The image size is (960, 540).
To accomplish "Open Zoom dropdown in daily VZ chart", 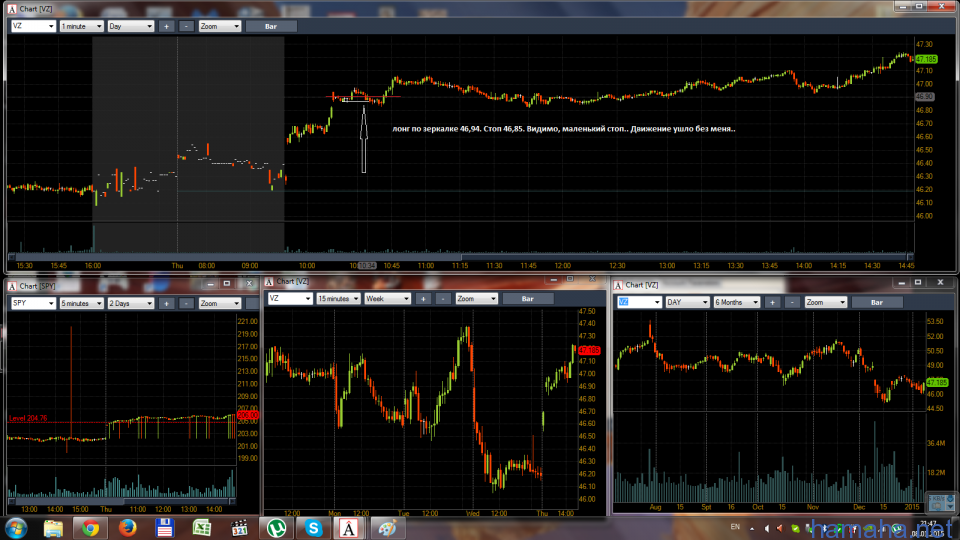I will (x=825, y=302).
